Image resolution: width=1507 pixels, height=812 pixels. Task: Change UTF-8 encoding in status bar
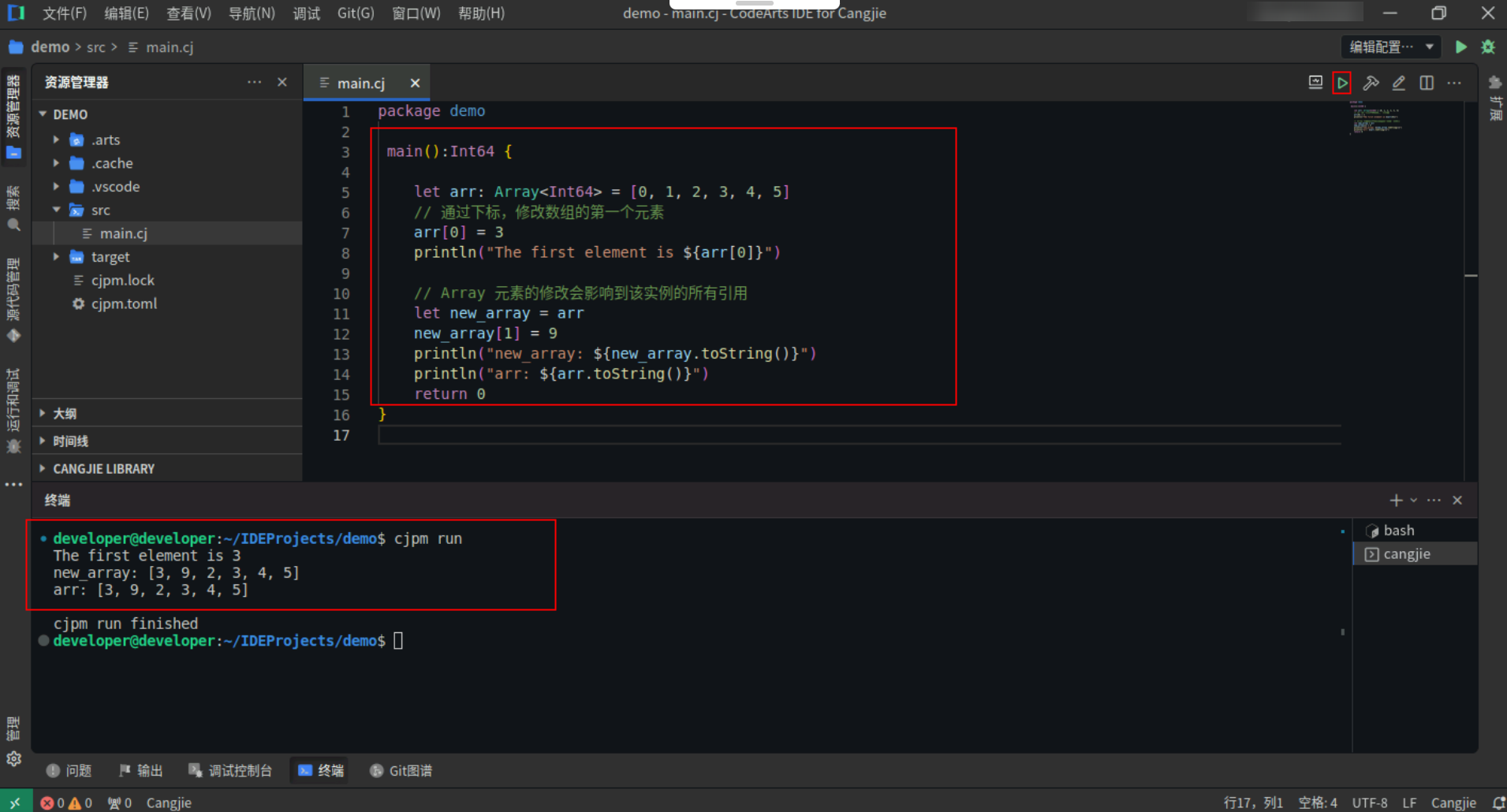(x=1370, y=803)
